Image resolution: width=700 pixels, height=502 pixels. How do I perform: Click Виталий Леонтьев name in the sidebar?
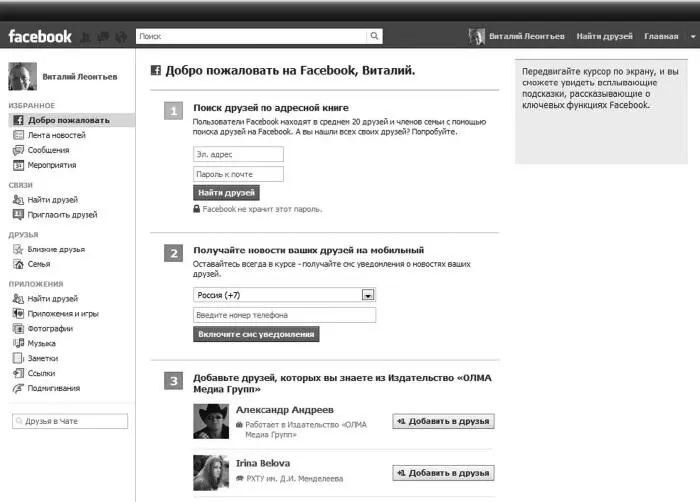point(80,77)
